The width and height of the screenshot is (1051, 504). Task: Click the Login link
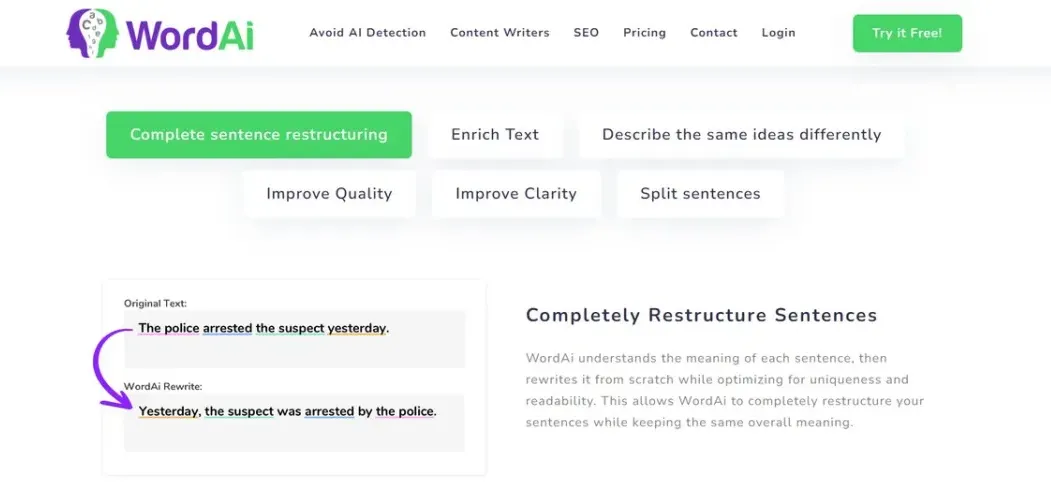(778, 33)
